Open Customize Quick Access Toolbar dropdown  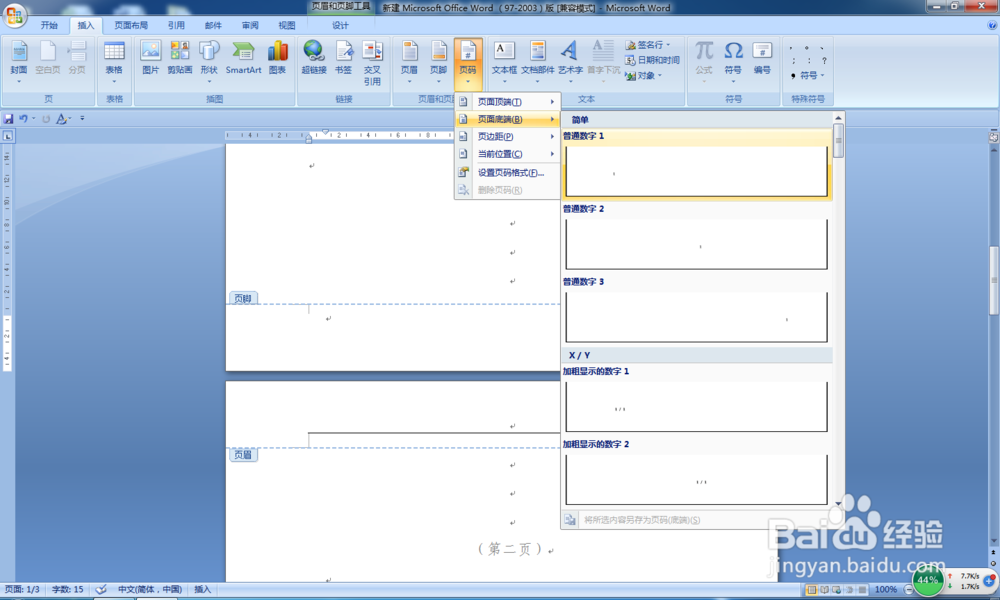[x=82, y=119]
